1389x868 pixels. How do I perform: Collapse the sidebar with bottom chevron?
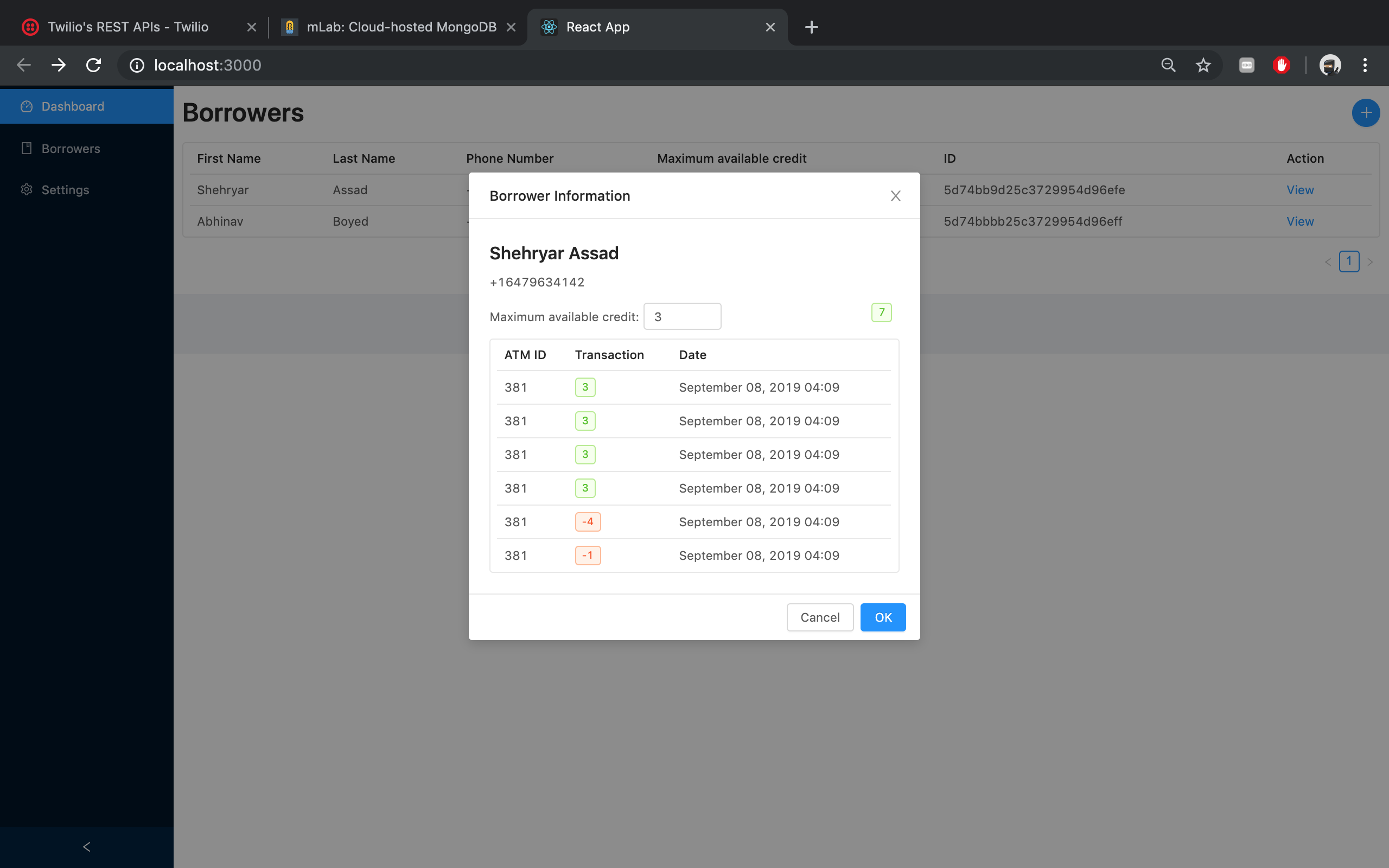[x=87, y=846]
